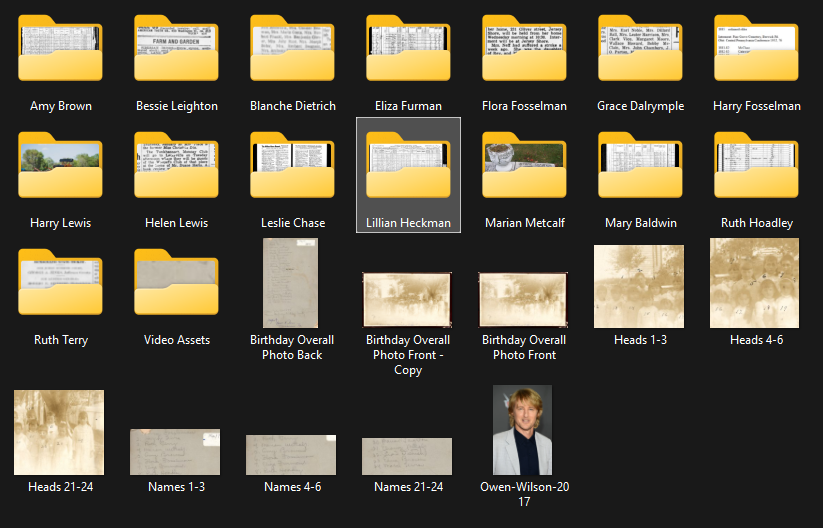Click the "Grace Dalrymple" label text
Viewport: 823px width, 528px height.
click(640, 106)
